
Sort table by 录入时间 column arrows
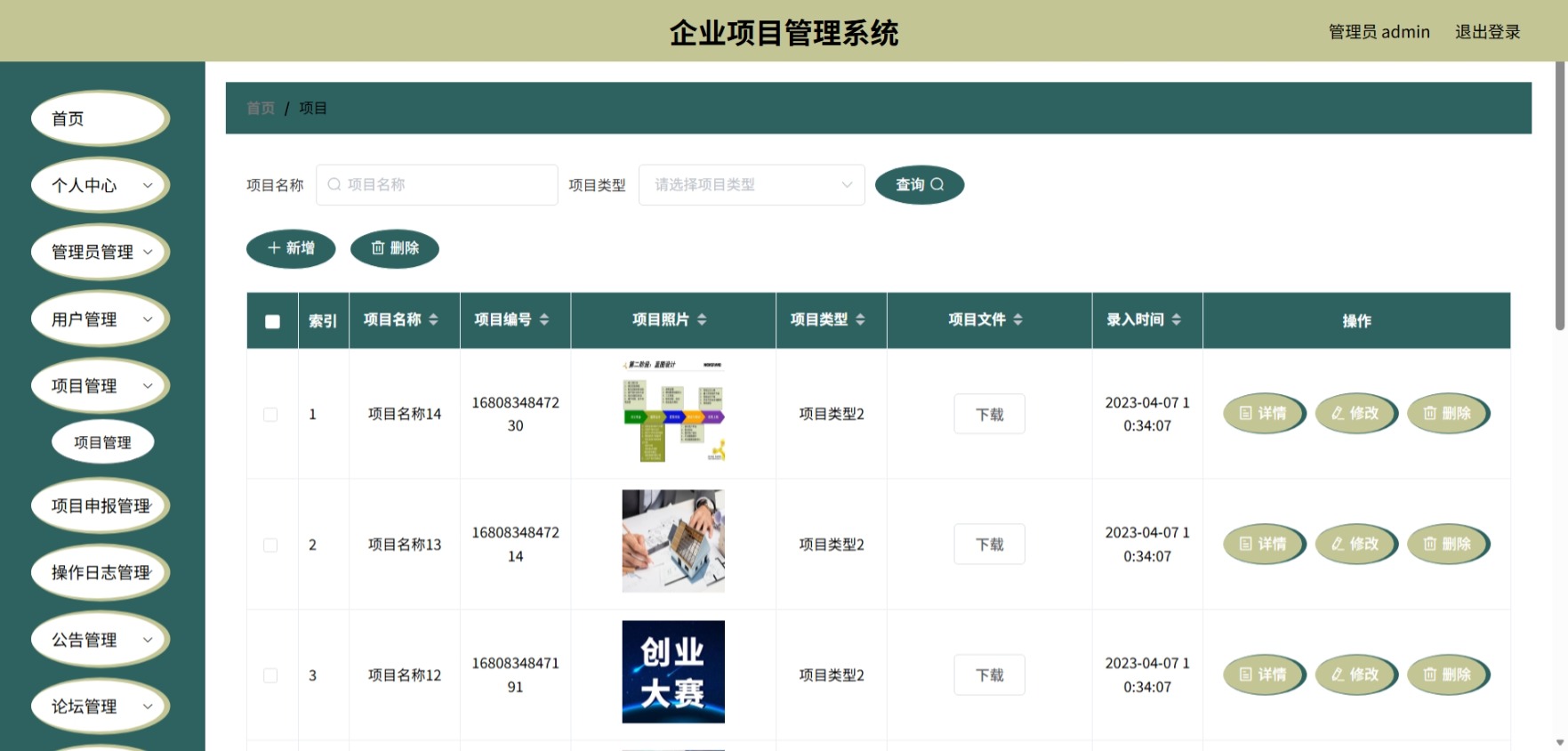pos(1176,319)
